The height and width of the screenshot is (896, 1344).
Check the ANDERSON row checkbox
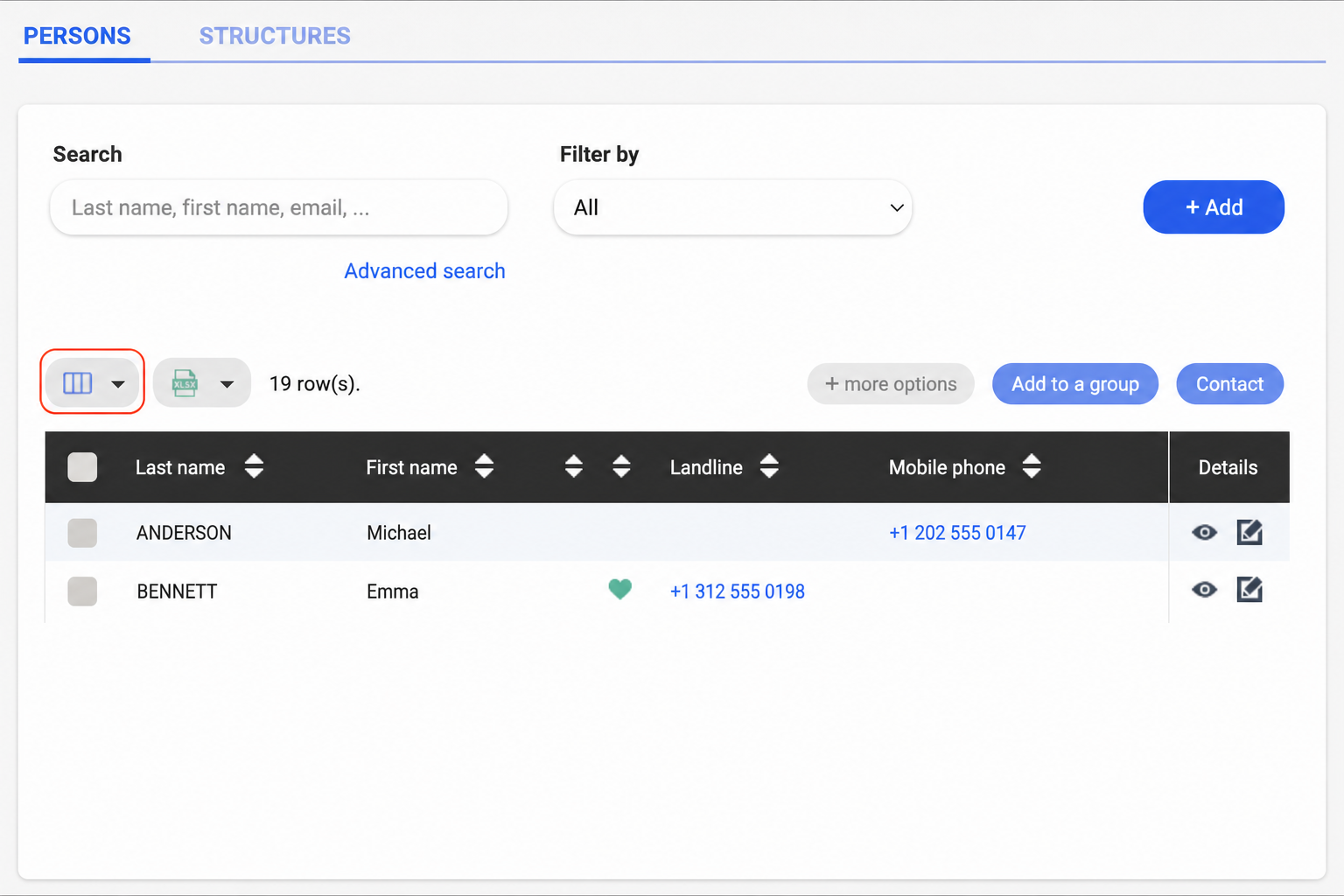82,533
